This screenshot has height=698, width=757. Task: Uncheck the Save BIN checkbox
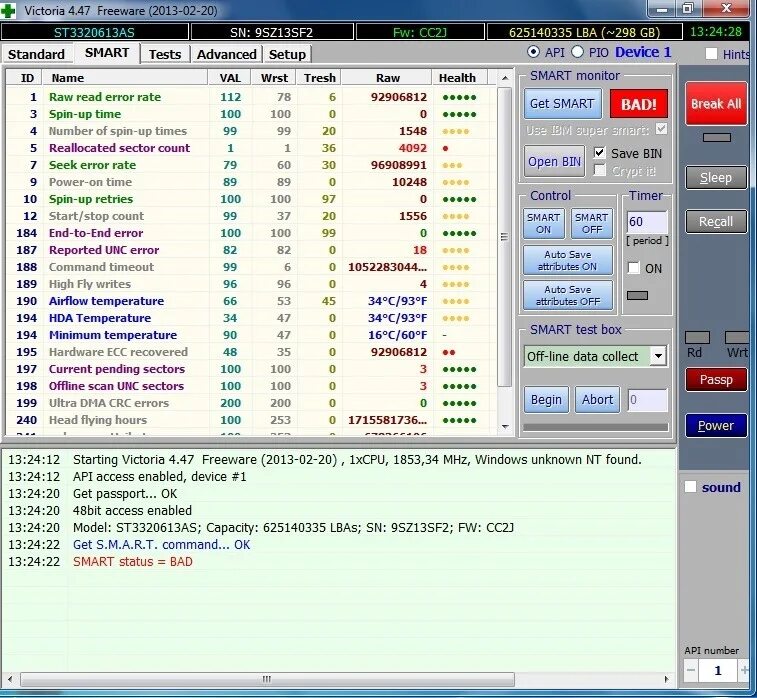[x=600, y=153]
